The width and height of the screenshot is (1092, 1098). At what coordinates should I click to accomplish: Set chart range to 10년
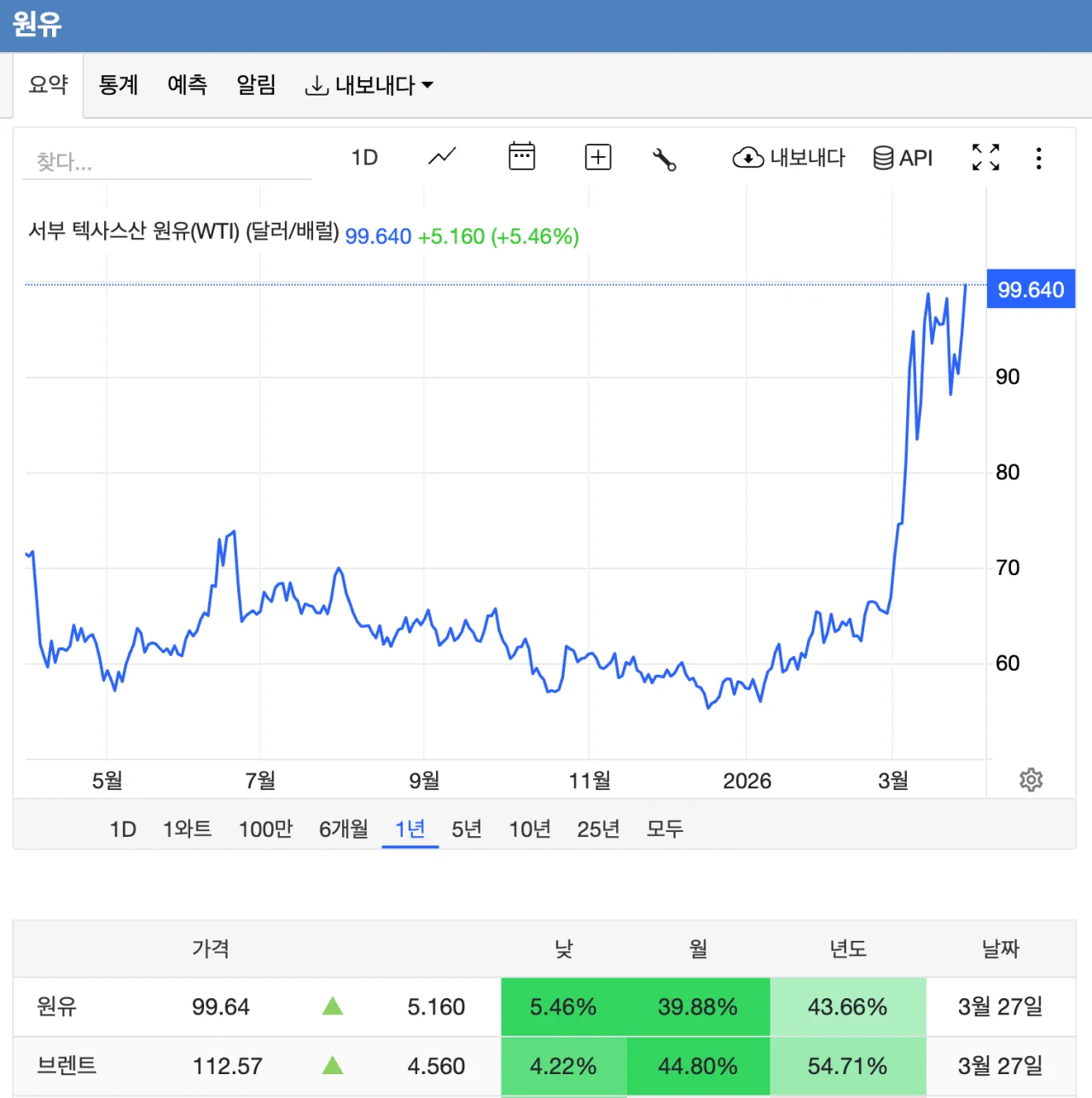530,829
